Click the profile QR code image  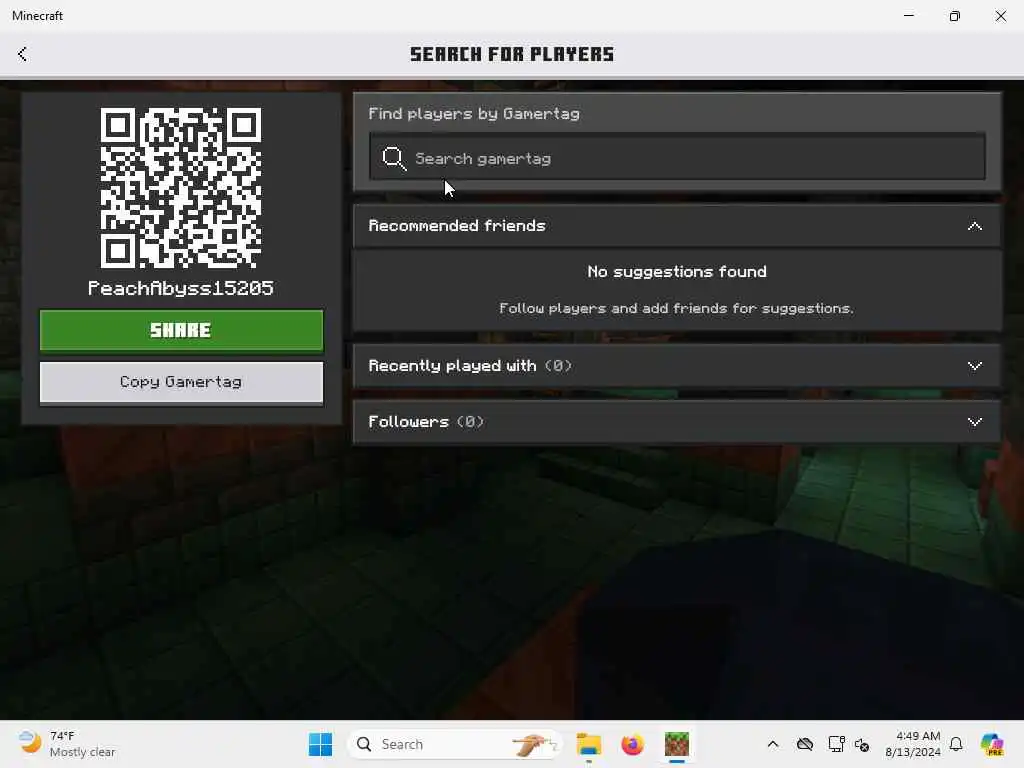tap(181, 188)
